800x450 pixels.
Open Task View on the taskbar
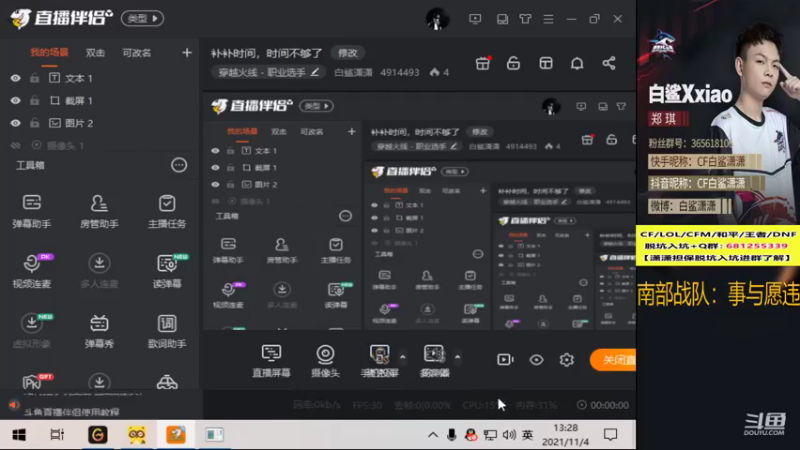(x=57, y=435)
